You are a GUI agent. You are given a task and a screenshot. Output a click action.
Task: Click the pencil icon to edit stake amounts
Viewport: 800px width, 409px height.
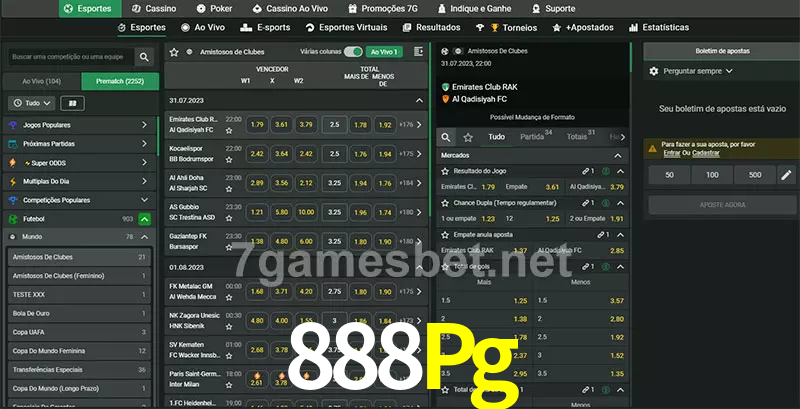coord(786,175)
